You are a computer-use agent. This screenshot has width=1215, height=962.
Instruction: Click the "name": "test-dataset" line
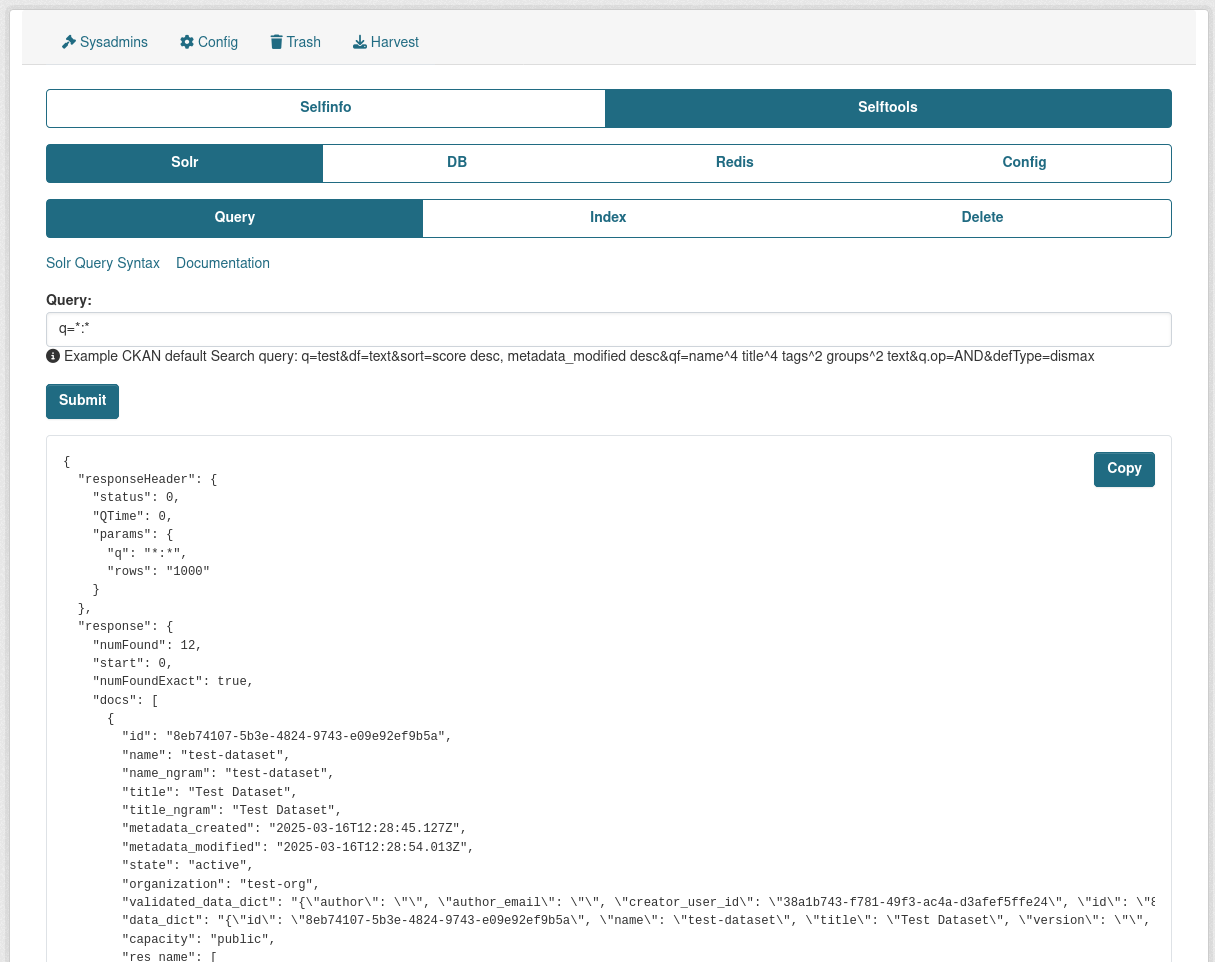[x=206, y=756]
